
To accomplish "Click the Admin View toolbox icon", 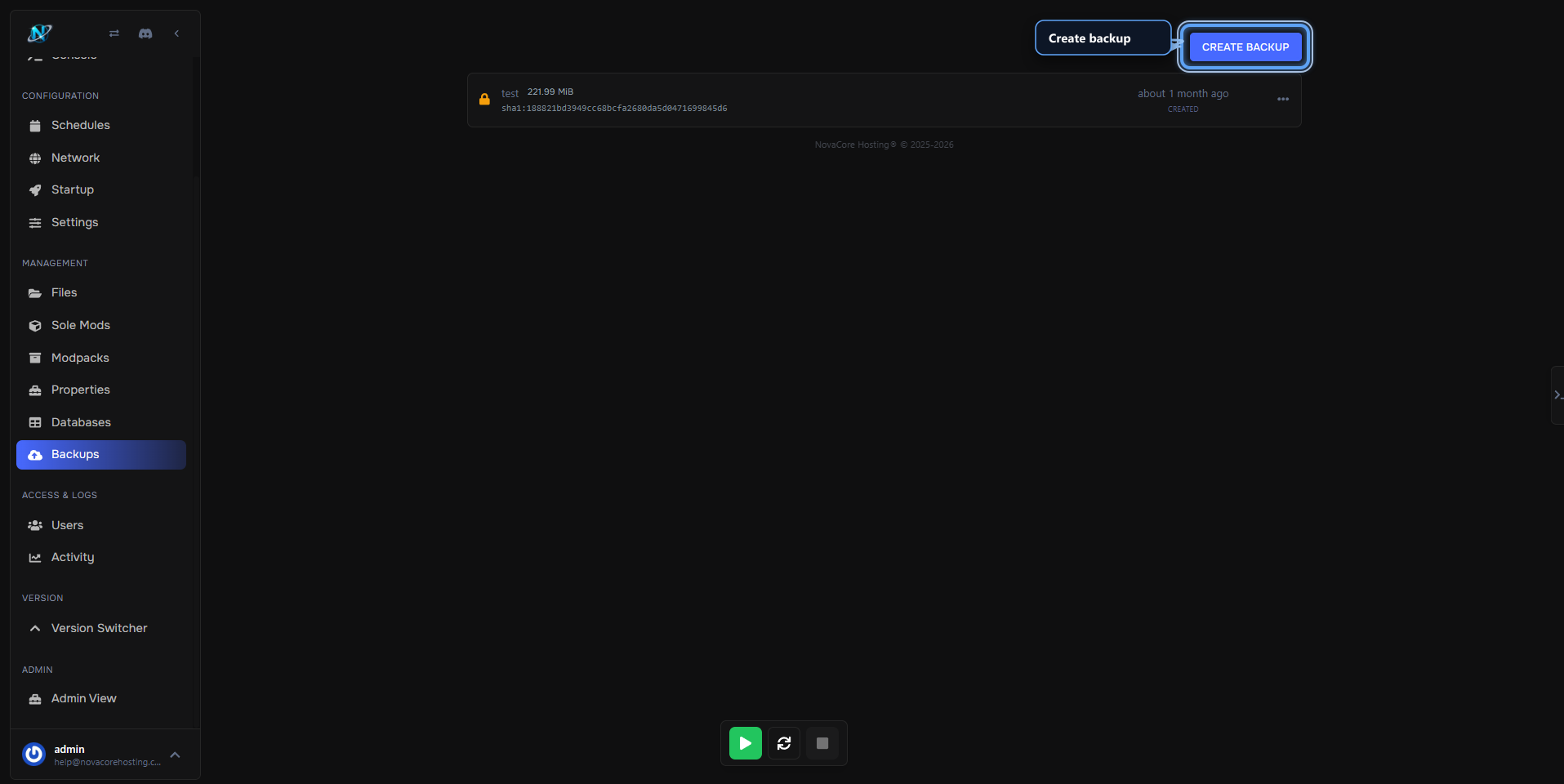I will [x=35, y=699].
